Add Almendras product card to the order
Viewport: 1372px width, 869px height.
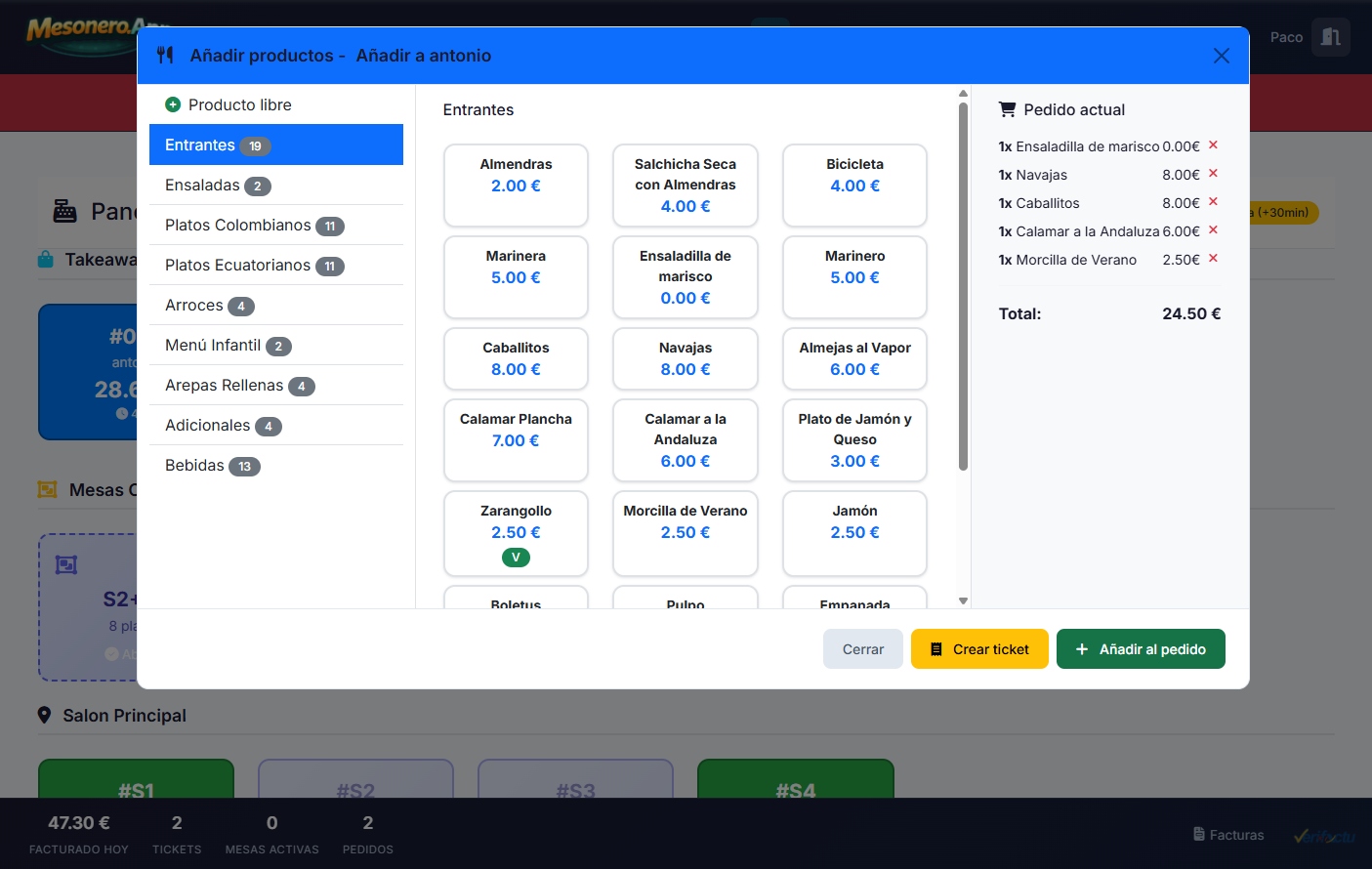point(516,186)
